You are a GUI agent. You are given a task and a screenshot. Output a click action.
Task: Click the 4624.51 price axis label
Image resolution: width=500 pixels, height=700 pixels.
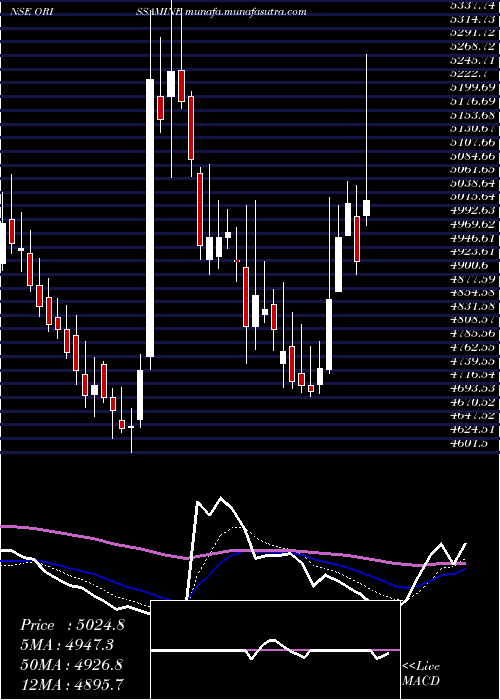pyautogui.click(x=471, y=430)
